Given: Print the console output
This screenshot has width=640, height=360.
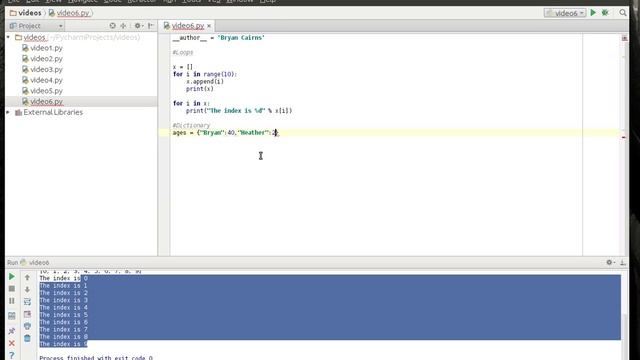Looking at the screenshot, I should [x=27, y=326].
